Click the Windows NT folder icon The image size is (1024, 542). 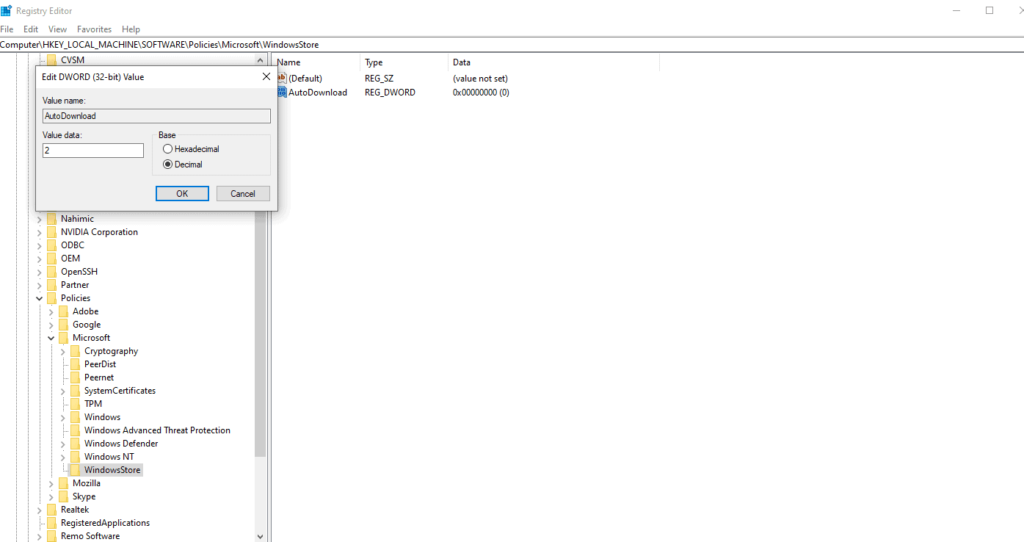[75, 456]
